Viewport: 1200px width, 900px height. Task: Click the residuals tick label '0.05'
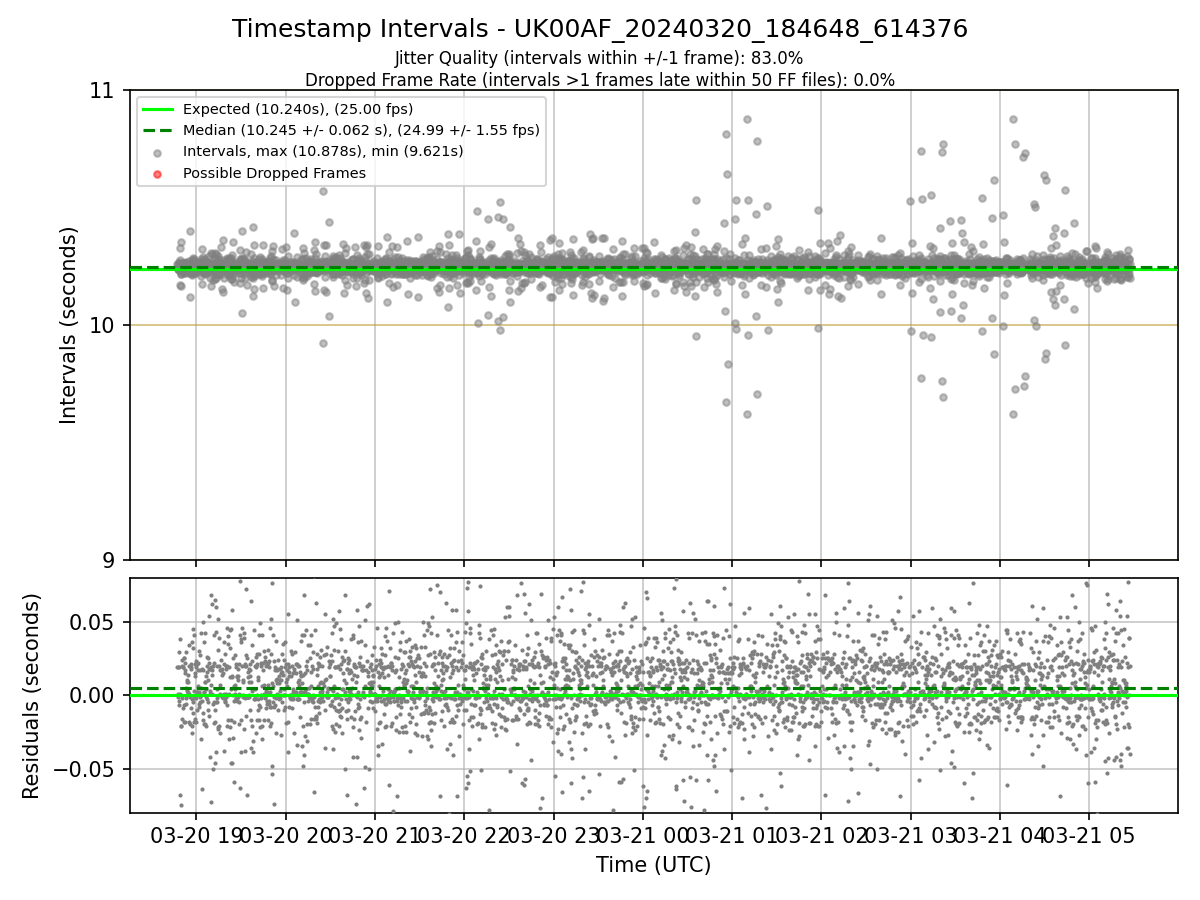tap(93, 622)
